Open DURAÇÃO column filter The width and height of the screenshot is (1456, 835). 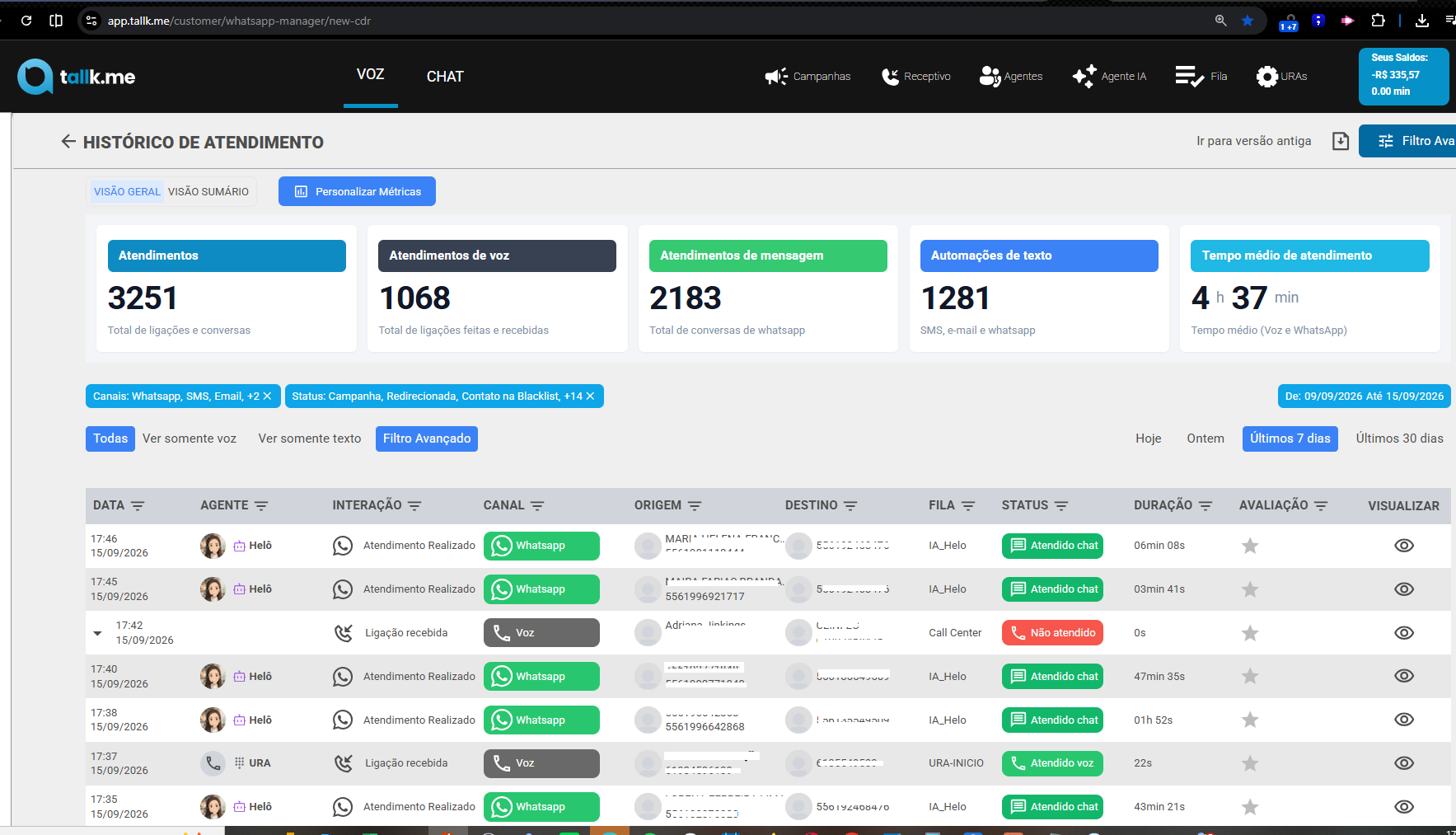coord(1206,506)
